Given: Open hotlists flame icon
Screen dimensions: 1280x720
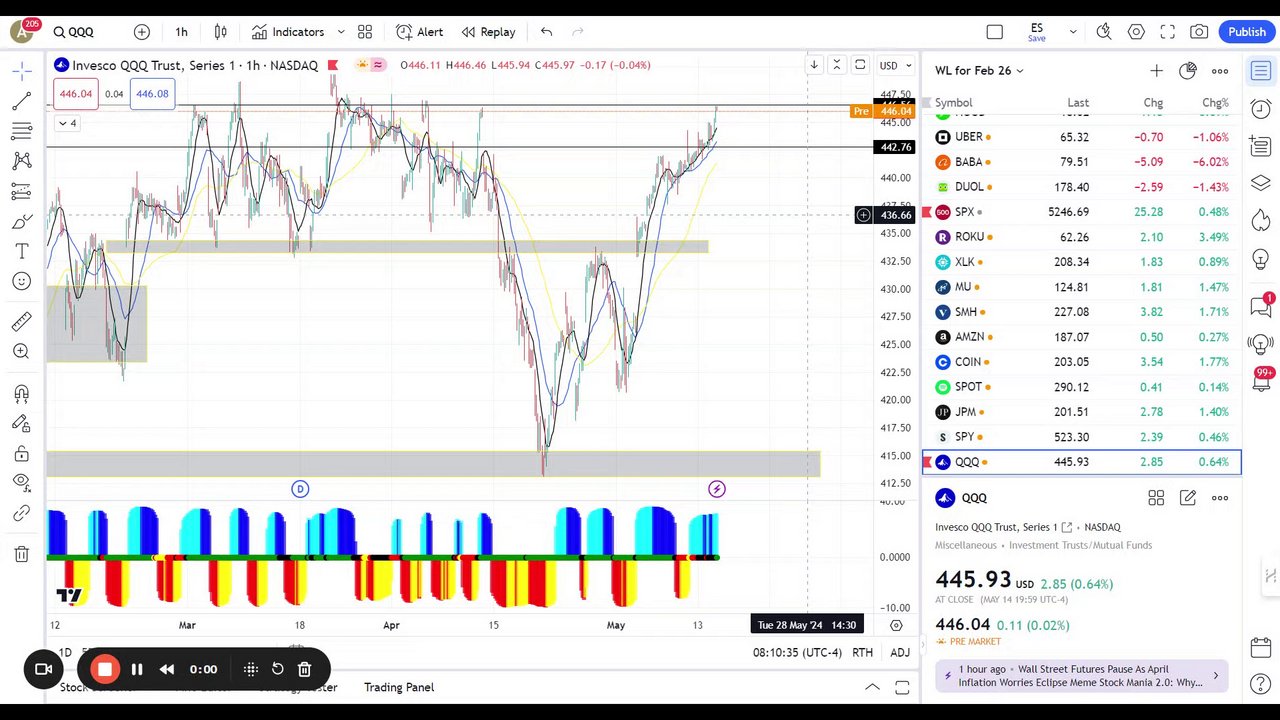Looking at the screenshot, I should tap(1261, 220).
